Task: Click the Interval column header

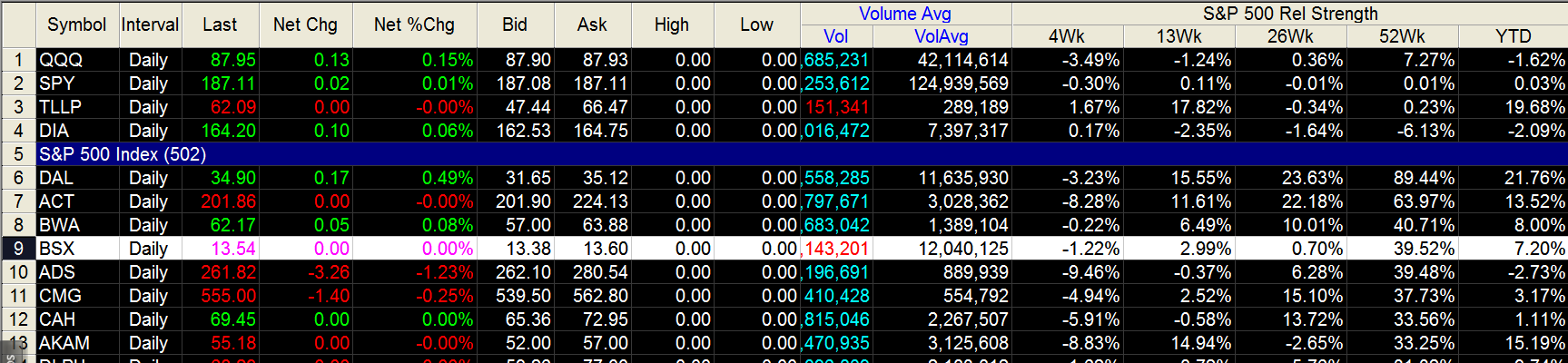Action: pyautogui.click(x=150, y=25)
